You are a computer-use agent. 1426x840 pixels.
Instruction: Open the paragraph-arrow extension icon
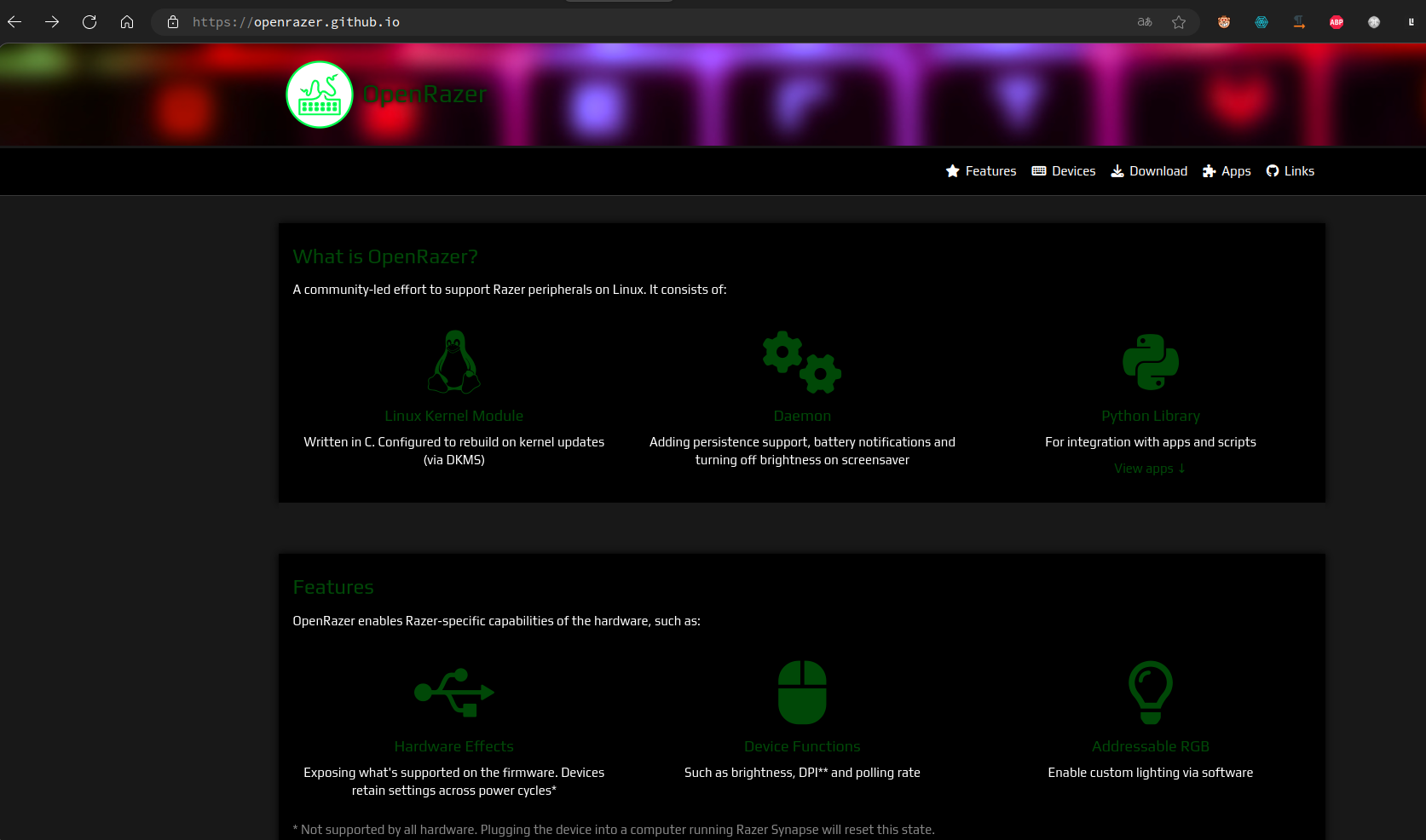tap(1299, 22)
